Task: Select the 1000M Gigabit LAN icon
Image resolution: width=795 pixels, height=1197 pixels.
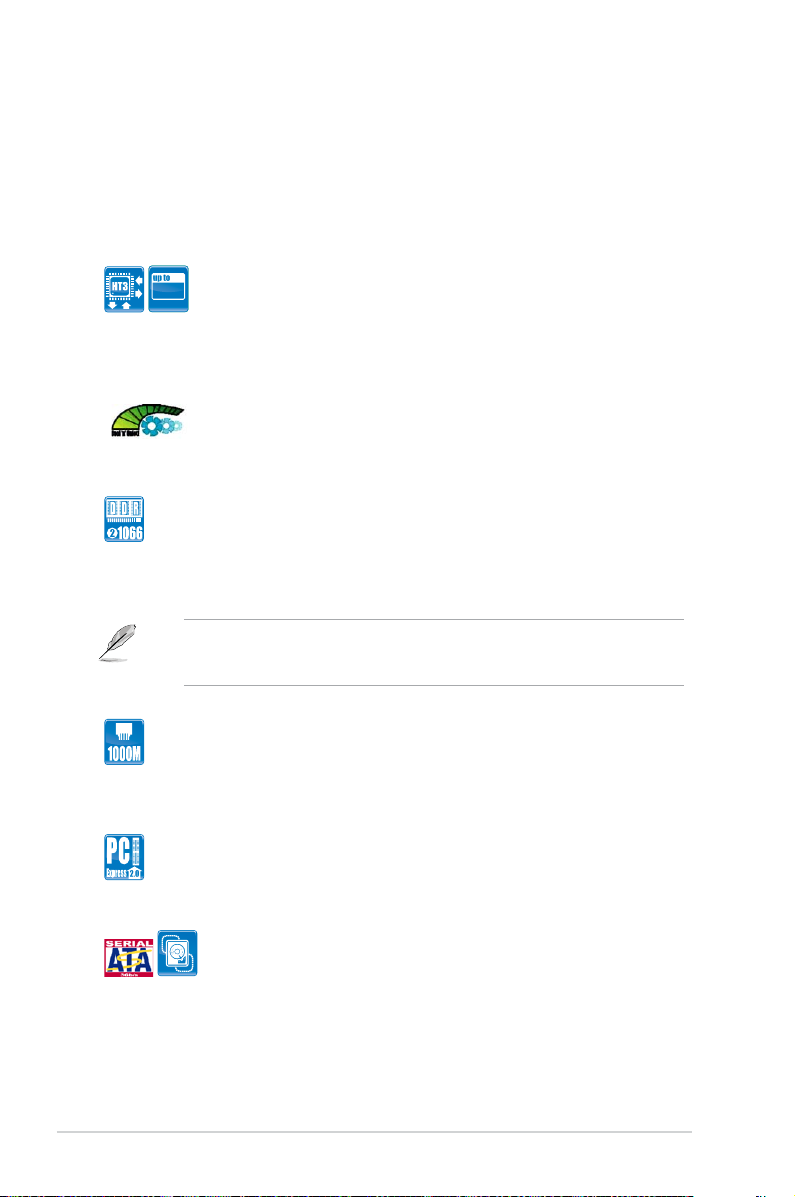Action: click(124, 742)
